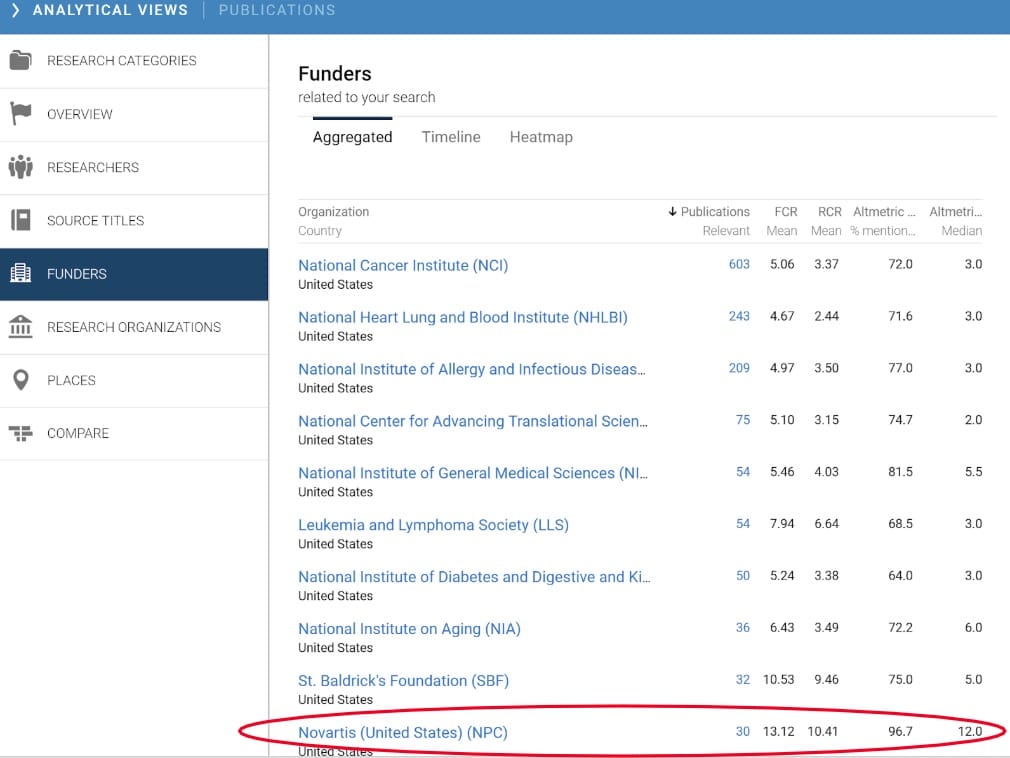The image size is (1010, 758).
Task: Open Leukemia and Lymphoma Society (LLS)
Action: (x=433, y=525)
